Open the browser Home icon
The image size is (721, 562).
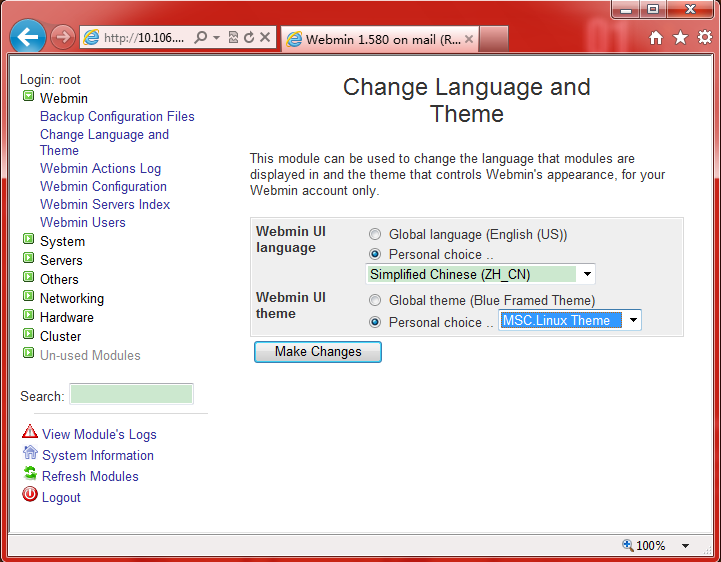click(656, 38)
